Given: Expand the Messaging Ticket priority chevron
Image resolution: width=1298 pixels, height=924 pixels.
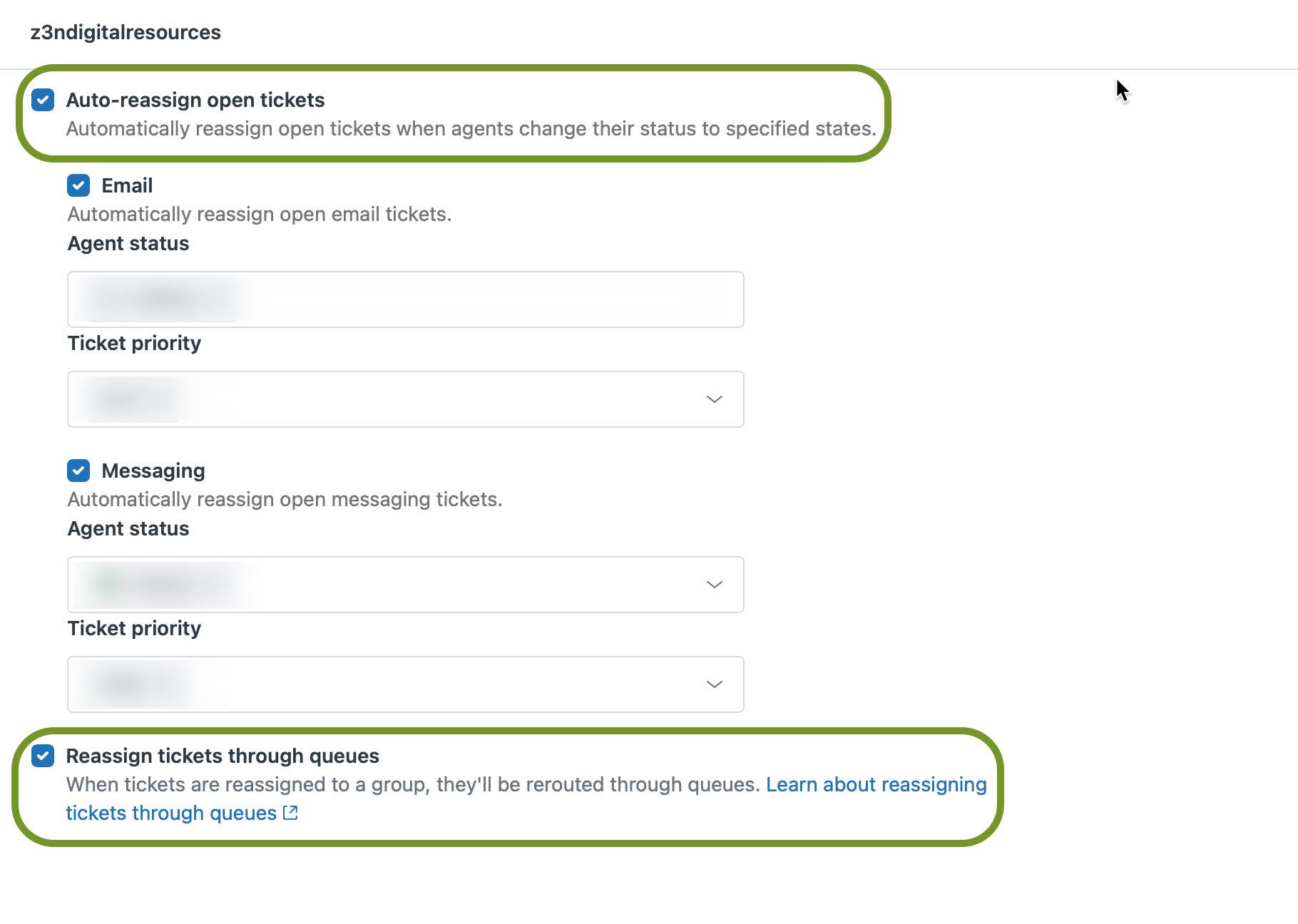Looking at the screenshot, I should pyautogui.click(x=714, y=684).
